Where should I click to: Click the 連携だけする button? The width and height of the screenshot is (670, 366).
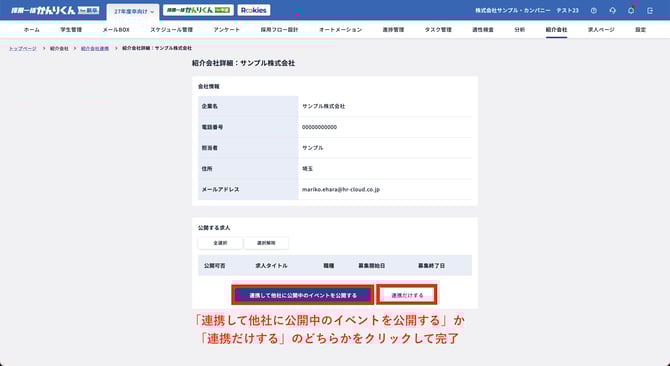pos(407,295)
